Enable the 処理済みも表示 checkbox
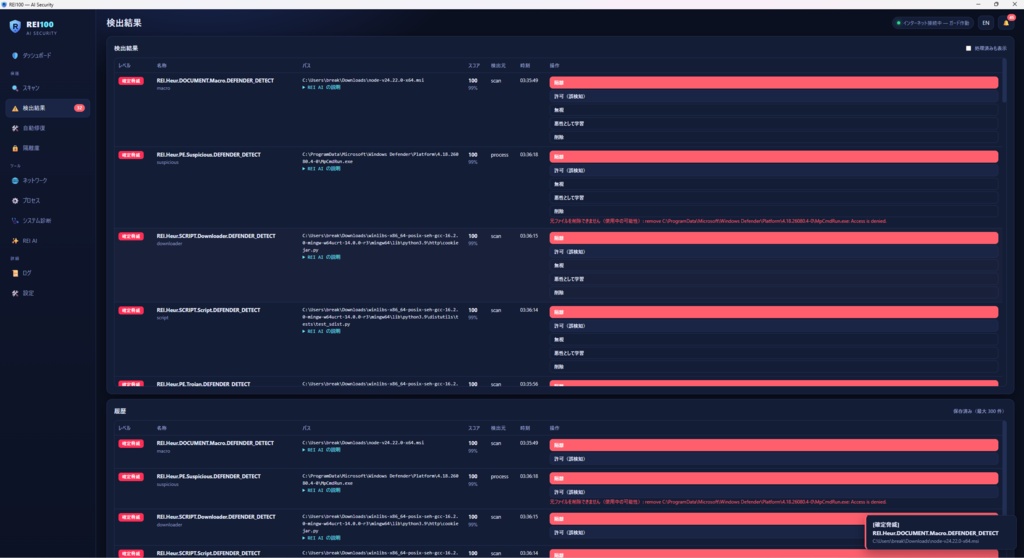The width and height of the screenshot is (1024, 558). click(x=968, y=48)
